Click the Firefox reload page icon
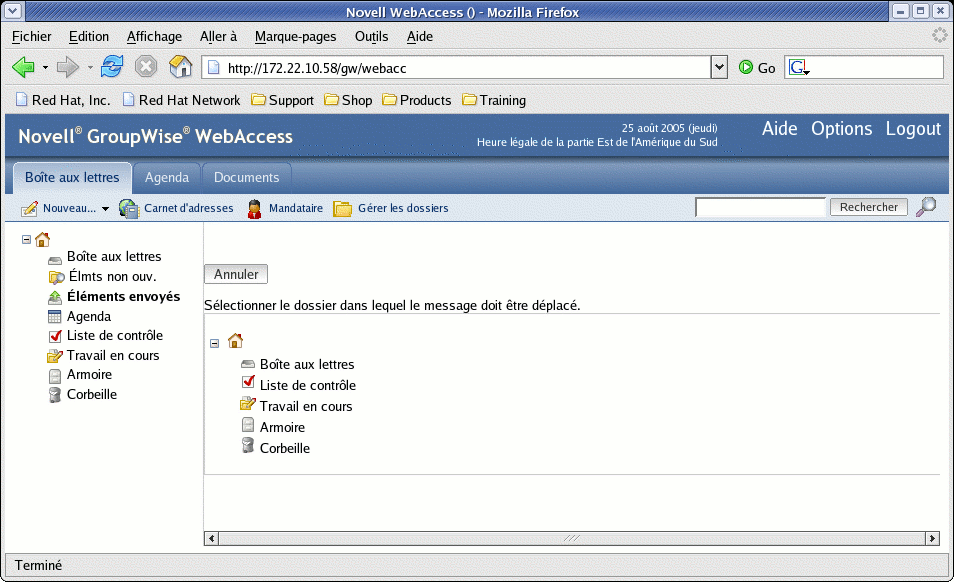This screenshot has width=954, height=582. [113, 67]
